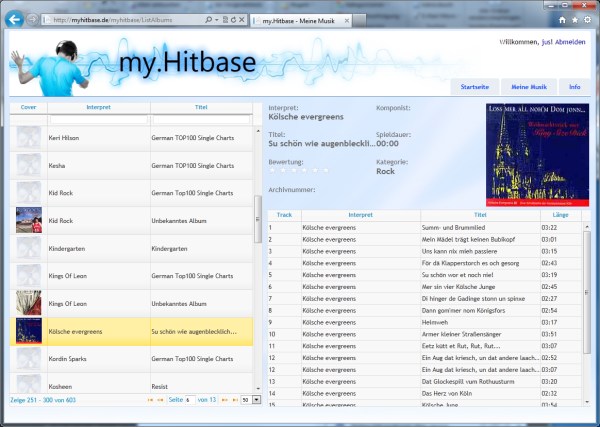Close the my.Hitbase browser tab
The image size is (600, 427).
[347, 21]
